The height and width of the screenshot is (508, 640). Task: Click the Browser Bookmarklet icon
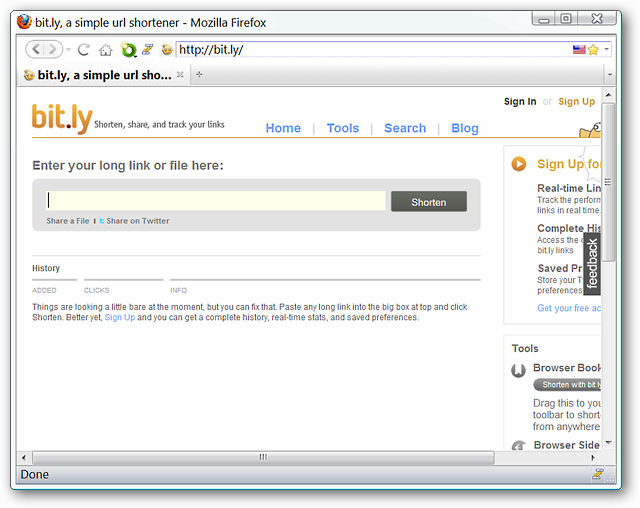[518, 370]
